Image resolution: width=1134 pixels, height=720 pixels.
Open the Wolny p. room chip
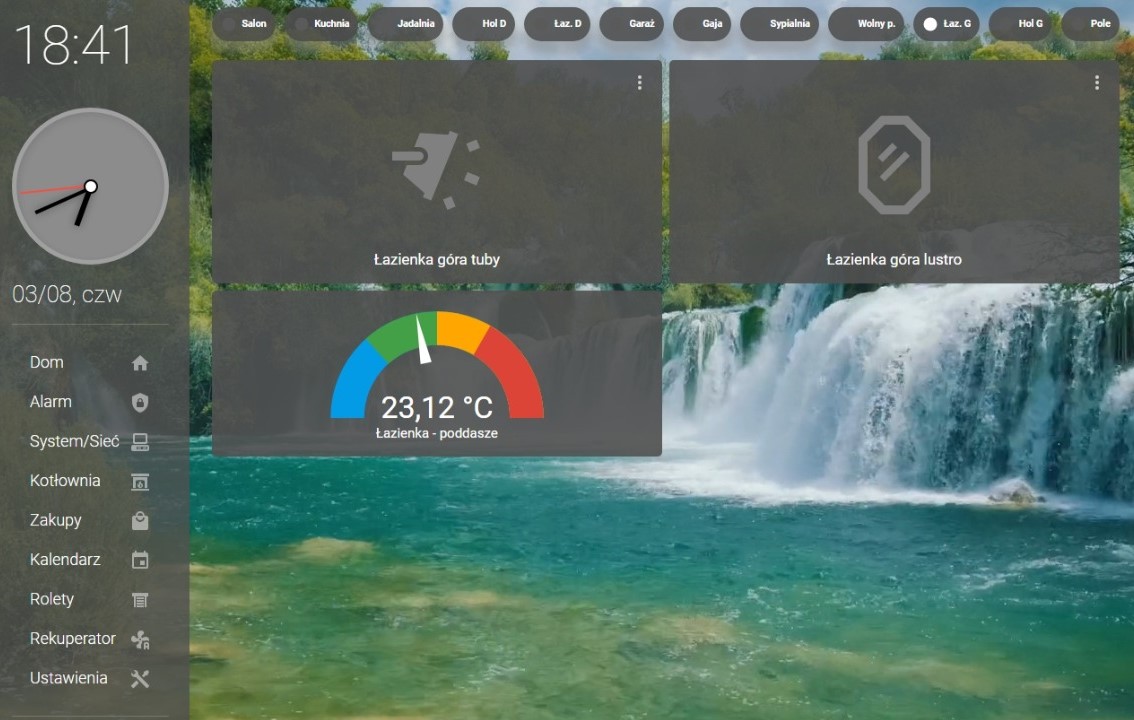coord(866,24)
